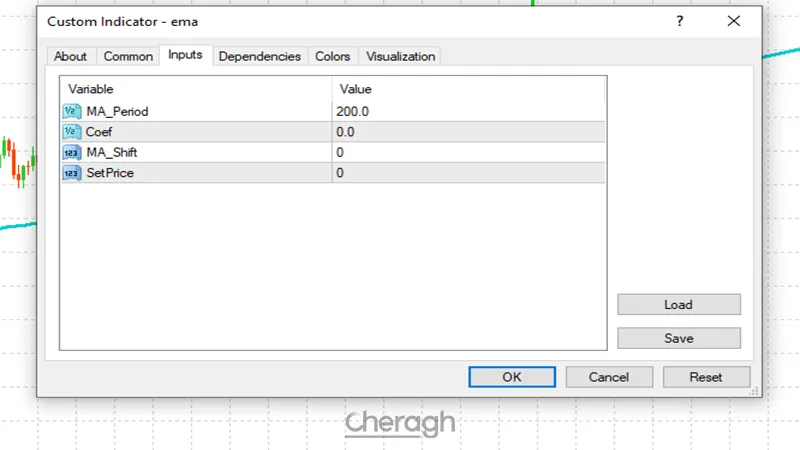Click the Coef variable type icon
The width and height of the screenshot is (800, 450).
click(71, 132)
